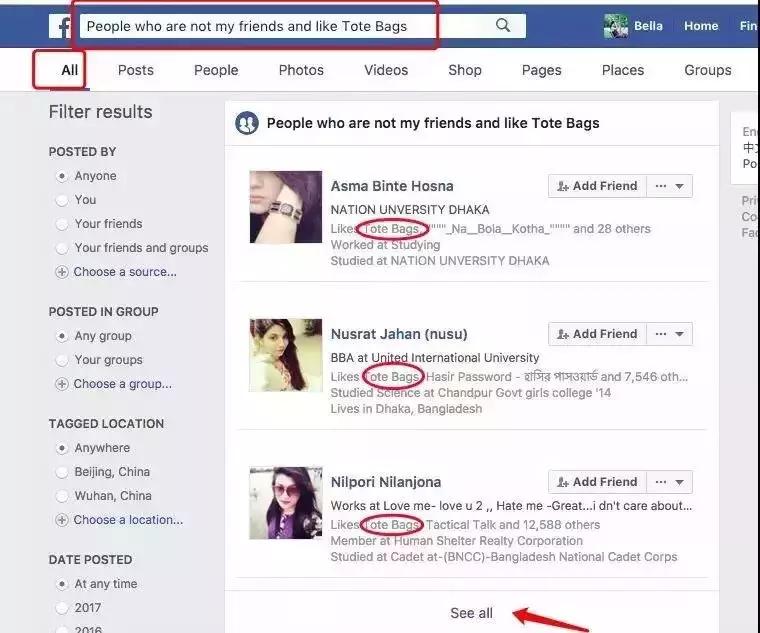Switch to the Posts tab

(x=136, y=70)
